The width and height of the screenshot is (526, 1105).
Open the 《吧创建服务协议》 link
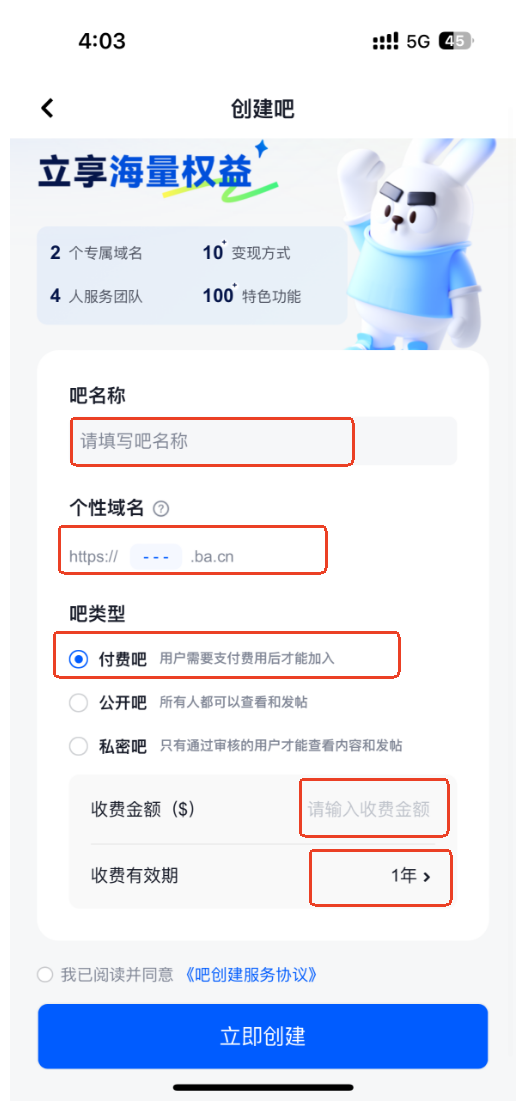pyautogui.click(x=250, y=975)
